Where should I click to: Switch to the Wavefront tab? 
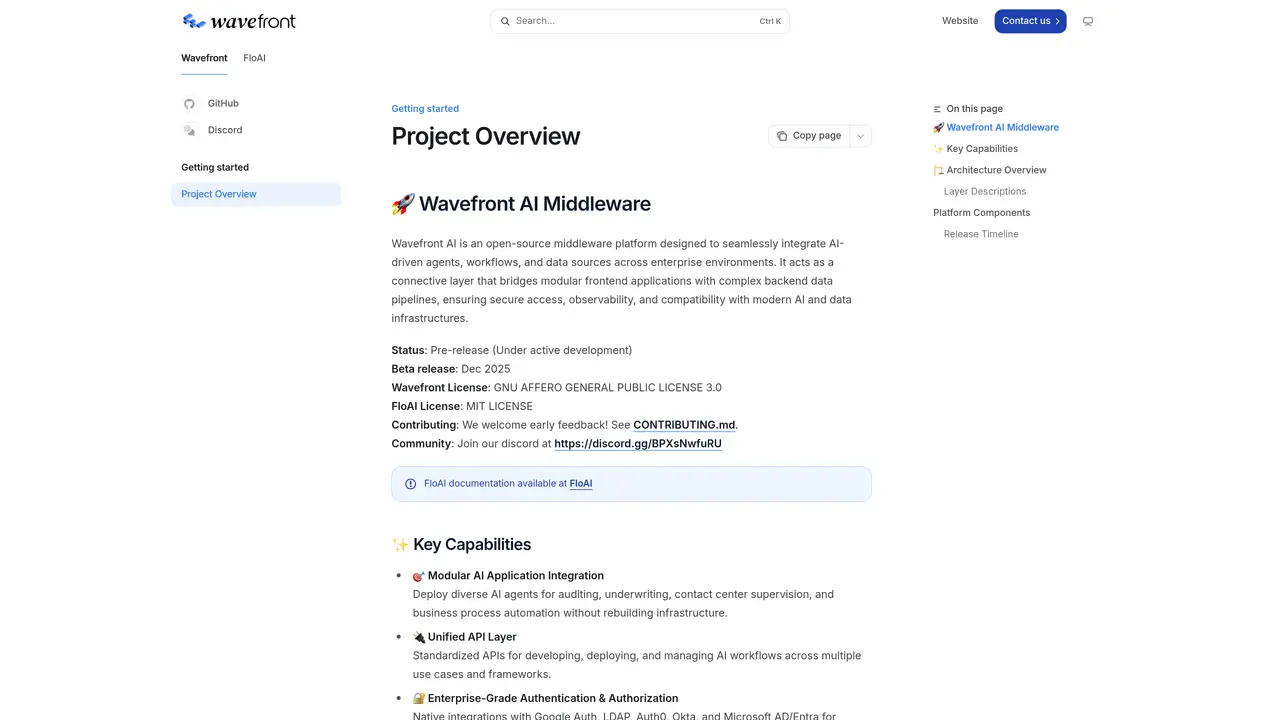(204, 58)
